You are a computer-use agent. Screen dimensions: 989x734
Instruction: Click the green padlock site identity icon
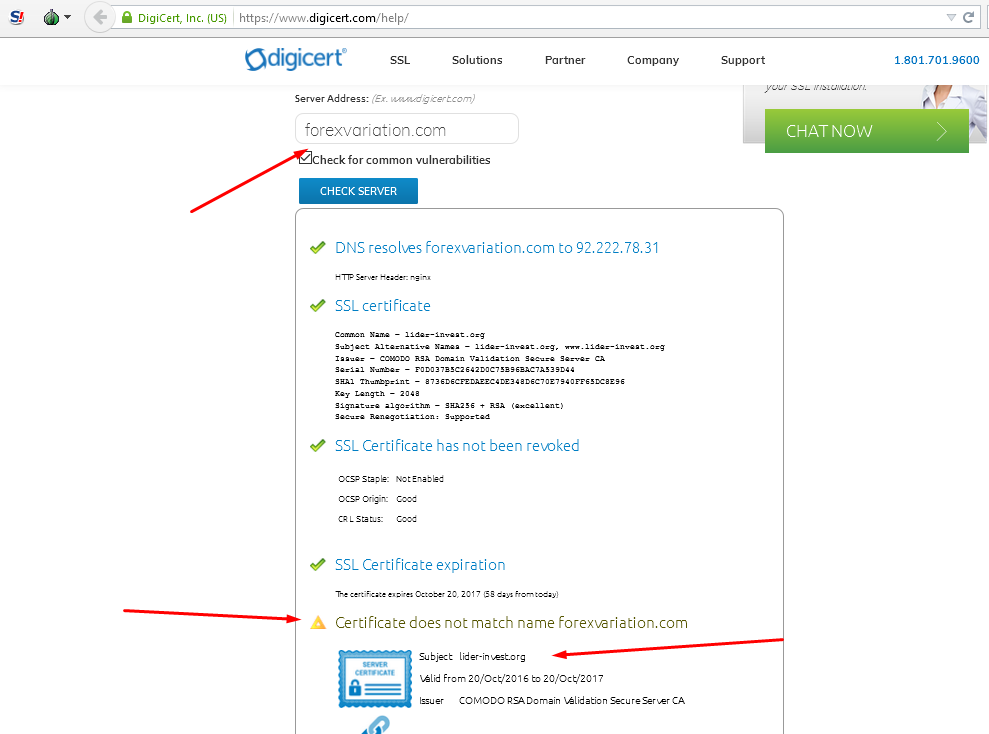coord(127,18)
